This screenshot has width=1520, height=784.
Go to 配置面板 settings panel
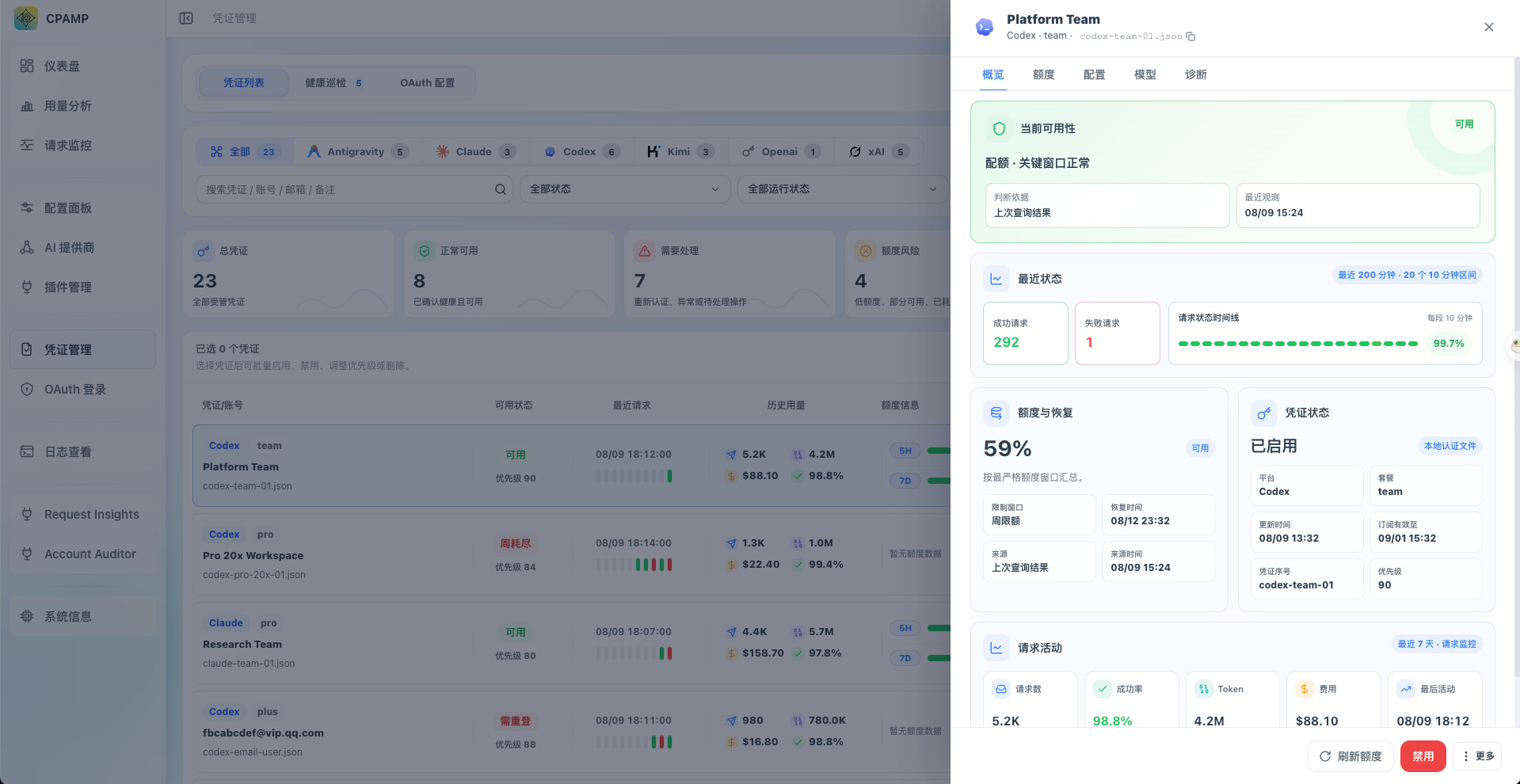[x=82, y=208]
